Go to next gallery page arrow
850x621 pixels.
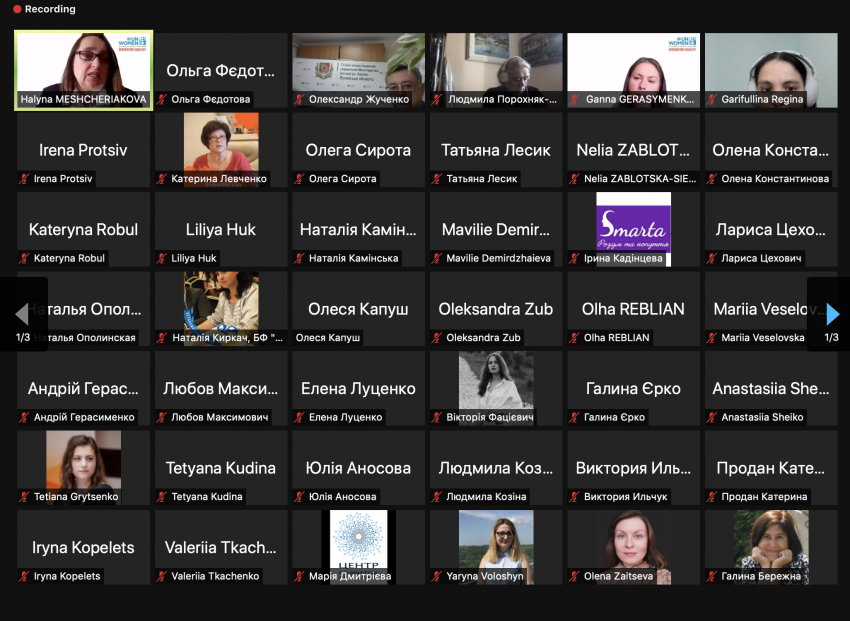pos(833,314)
